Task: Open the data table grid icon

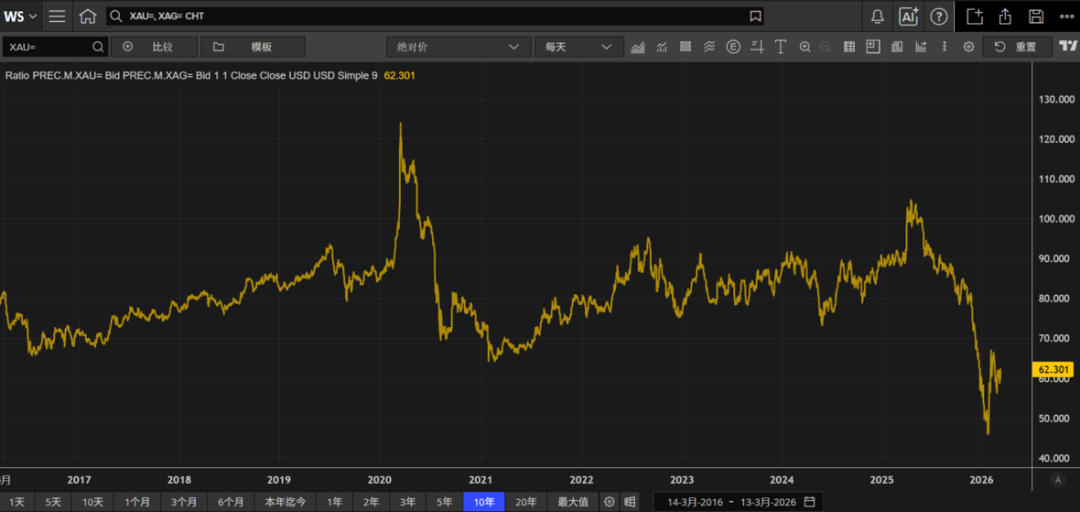Action: coord(849,47)
